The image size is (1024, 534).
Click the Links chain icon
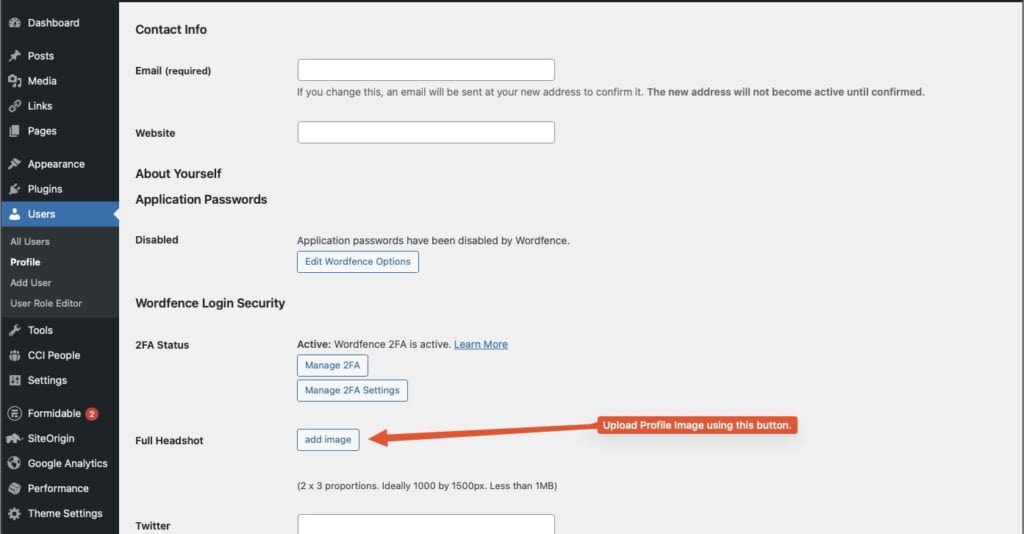tap(14, 106)
